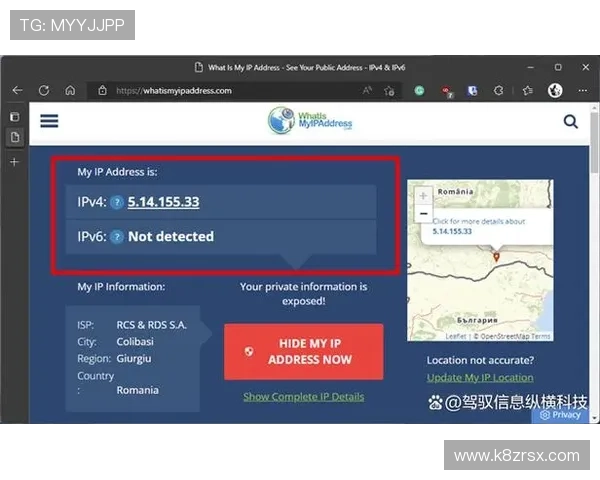The width and height of the screenshot is (600, 480).
Task: Zoom in on the map with plus button
Action: tap(423, 196)
